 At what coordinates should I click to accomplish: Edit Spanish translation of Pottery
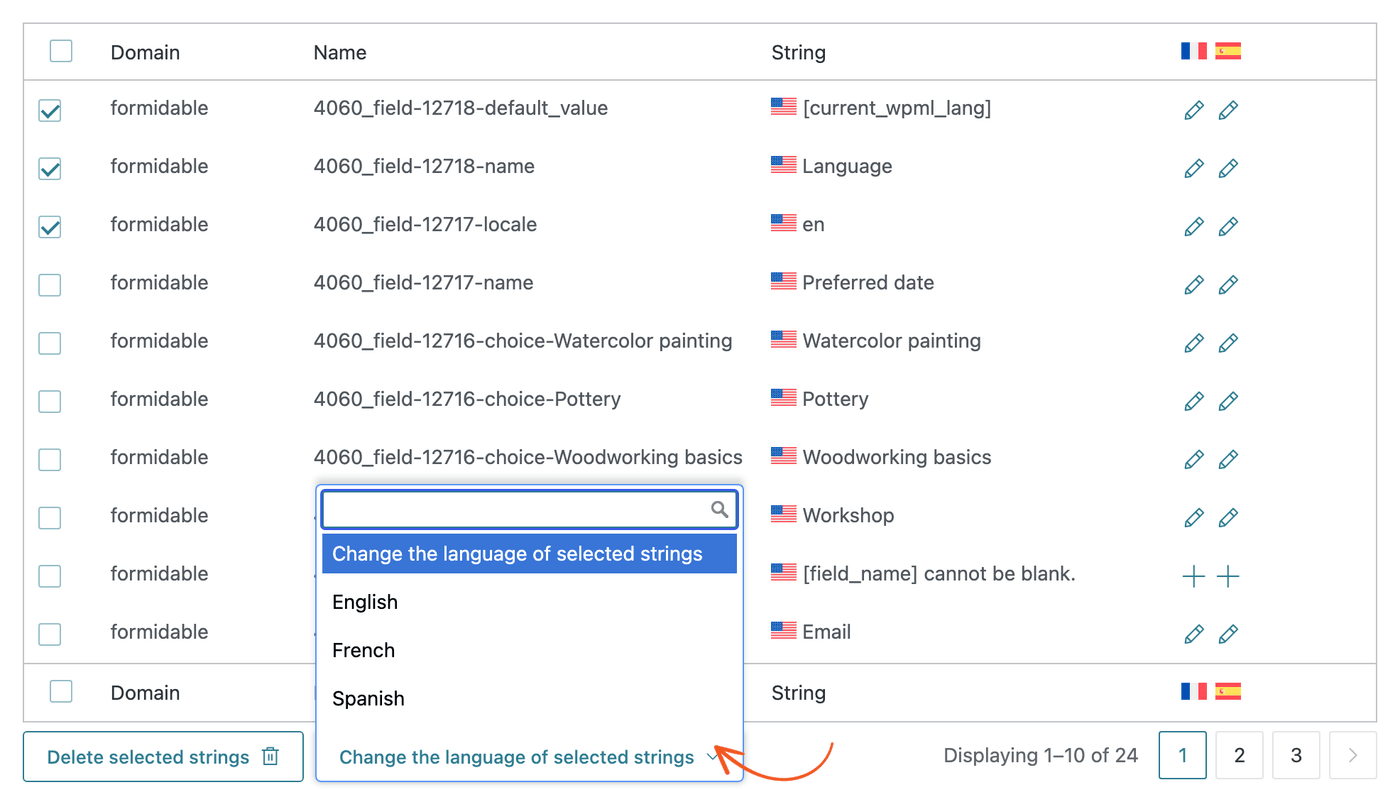point(1228,400)
